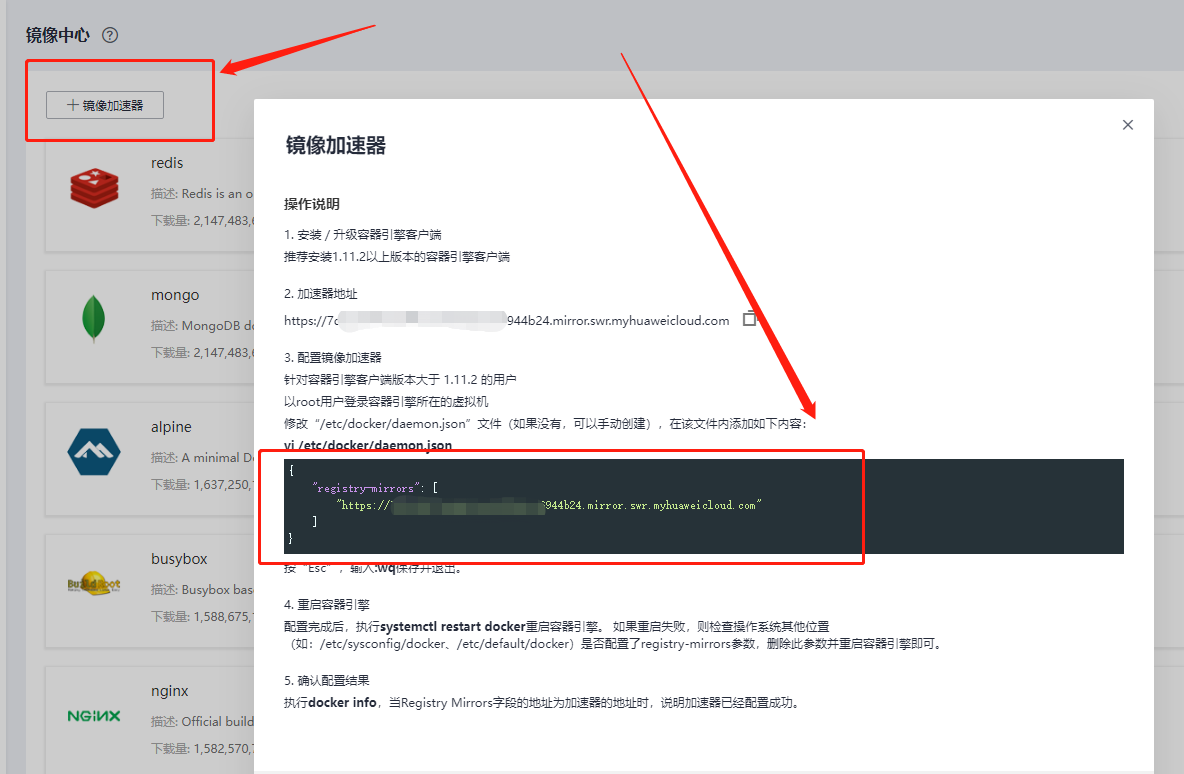Click the https mirror URL inside code block
The height and width of the screenshot is (774, 1184).
pos(549,505)
